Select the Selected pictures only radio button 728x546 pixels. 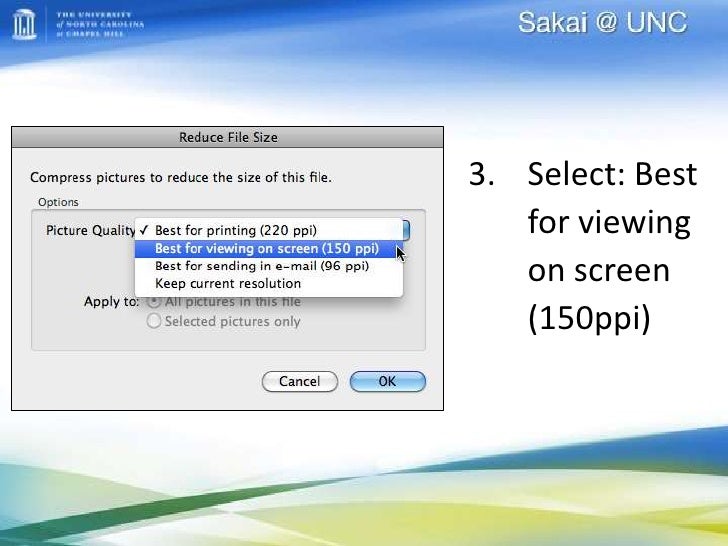point(154,321)
